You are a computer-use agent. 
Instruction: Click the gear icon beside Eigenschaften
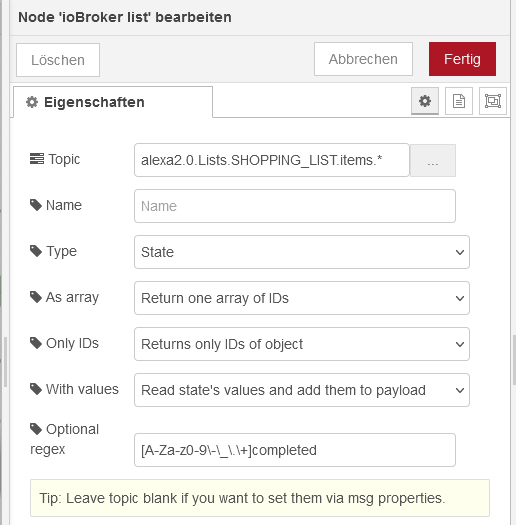pyautogui.click(x=32, y=102)
